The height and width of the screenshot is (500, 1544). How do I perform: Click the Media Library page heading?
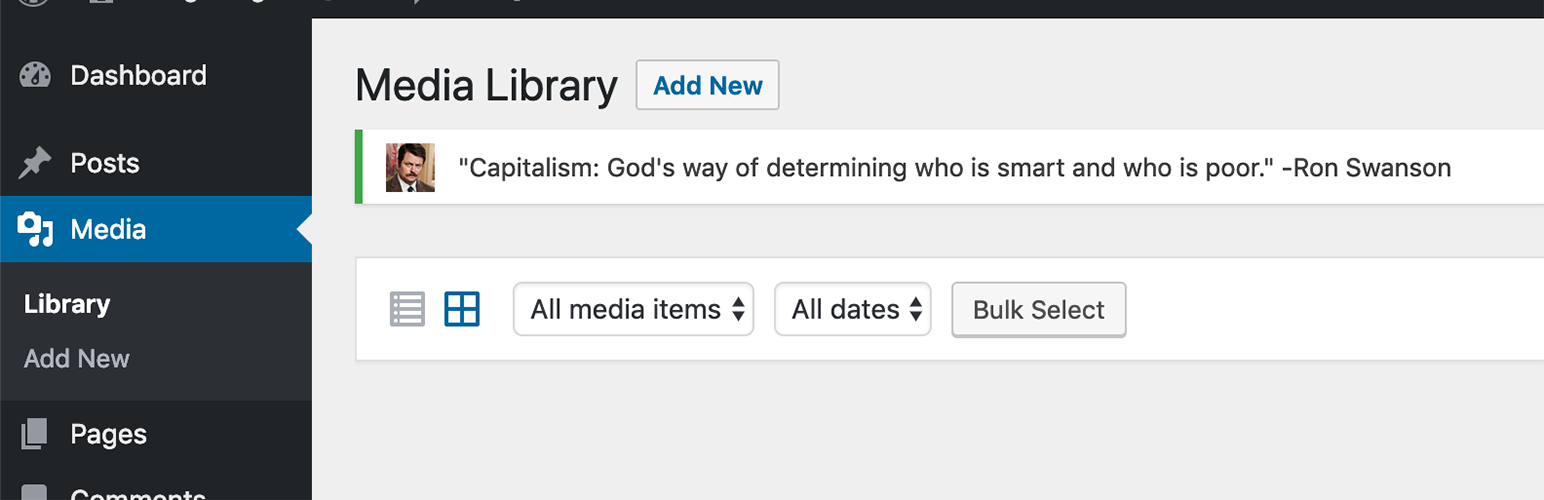(486, 86)
